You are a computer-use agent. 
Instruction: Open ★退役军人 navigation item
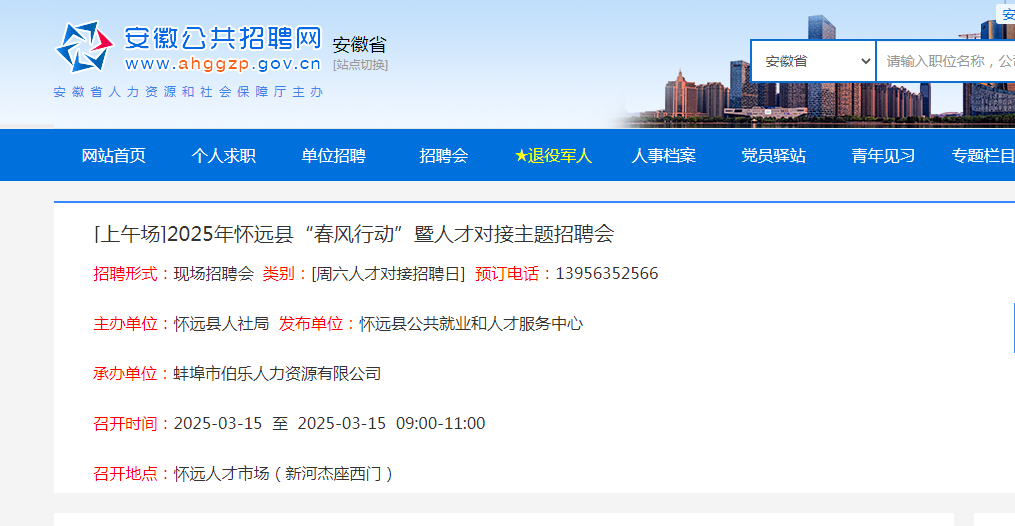click(553, 156)
